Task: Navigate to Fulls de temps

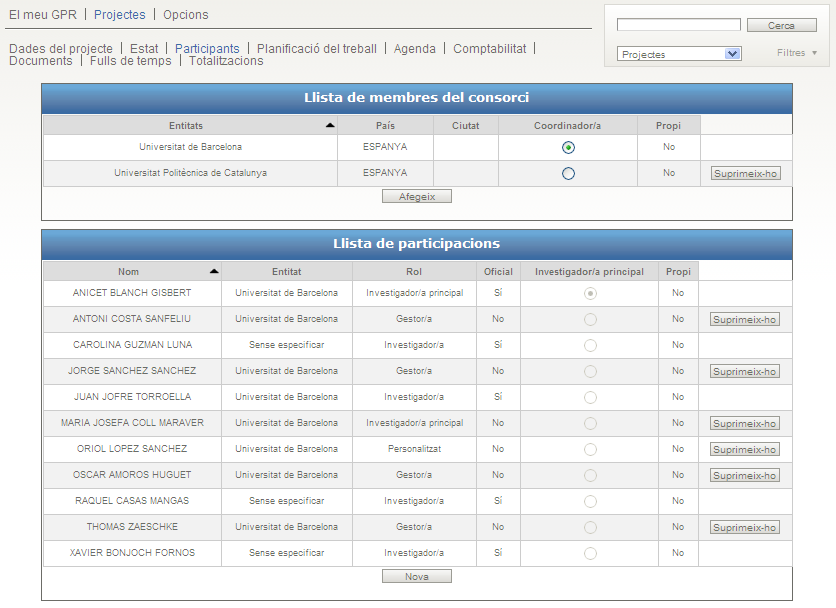Action: click(x=130, y=61)
